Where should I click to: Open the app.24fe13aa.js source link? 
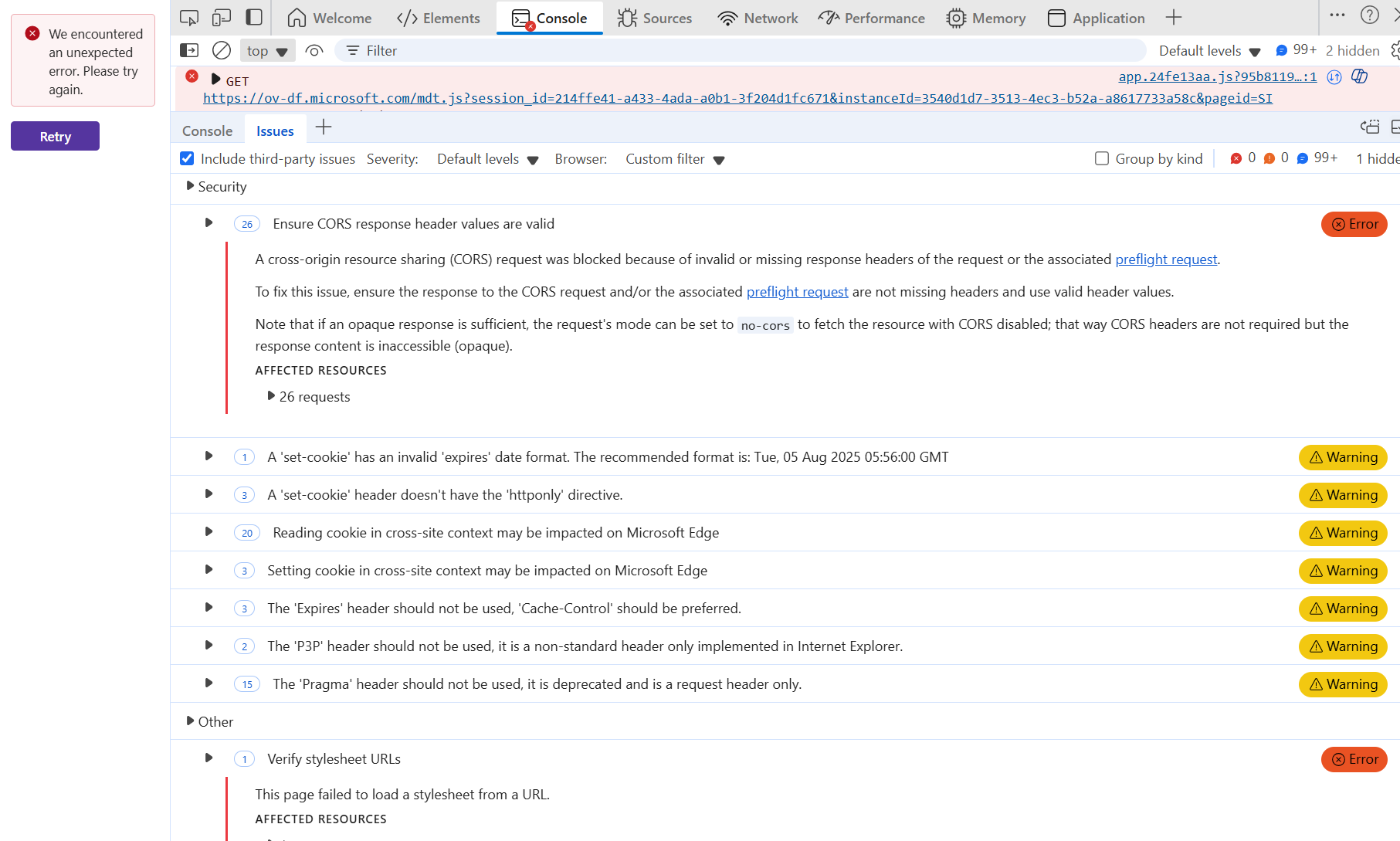point(1218,76)
